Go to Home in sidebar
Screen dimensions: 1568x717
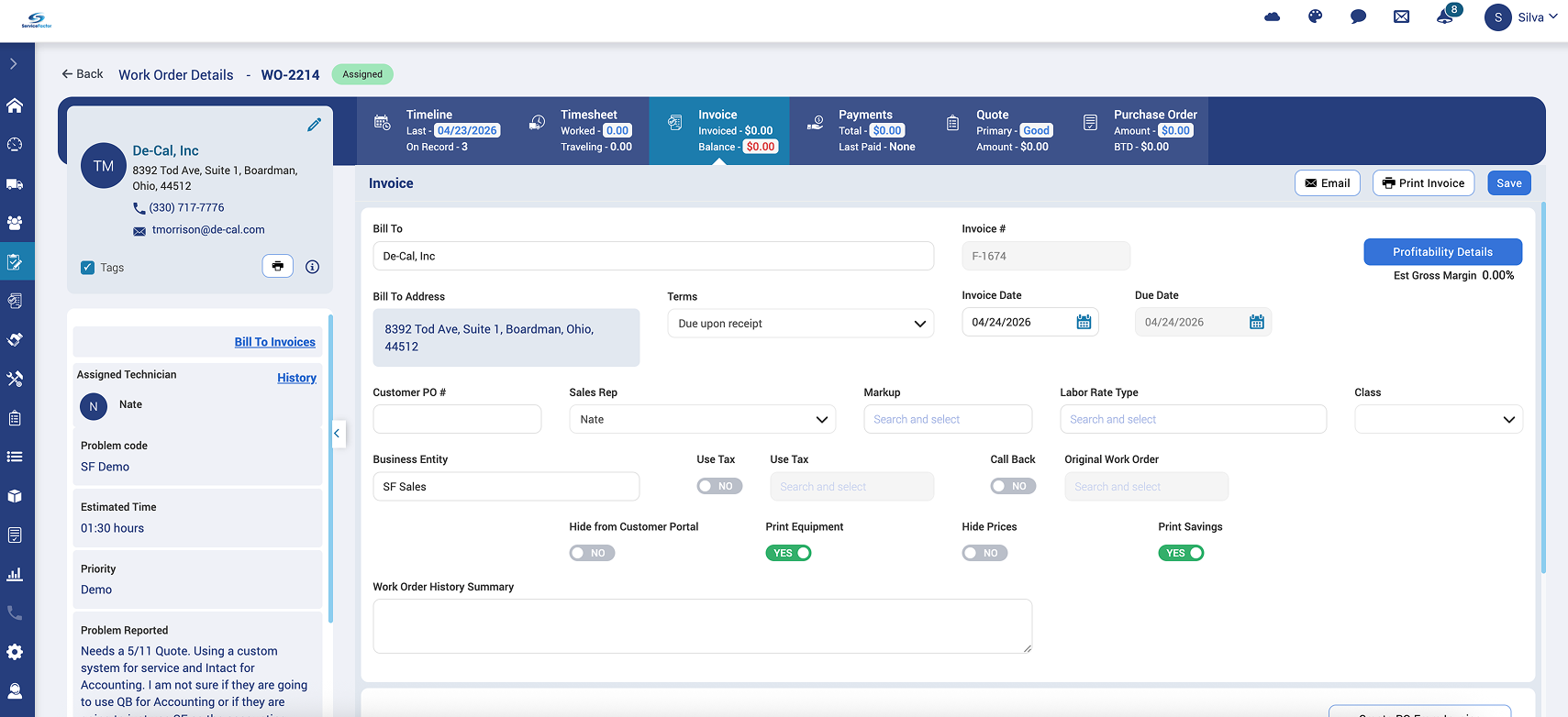coord(15,105)
